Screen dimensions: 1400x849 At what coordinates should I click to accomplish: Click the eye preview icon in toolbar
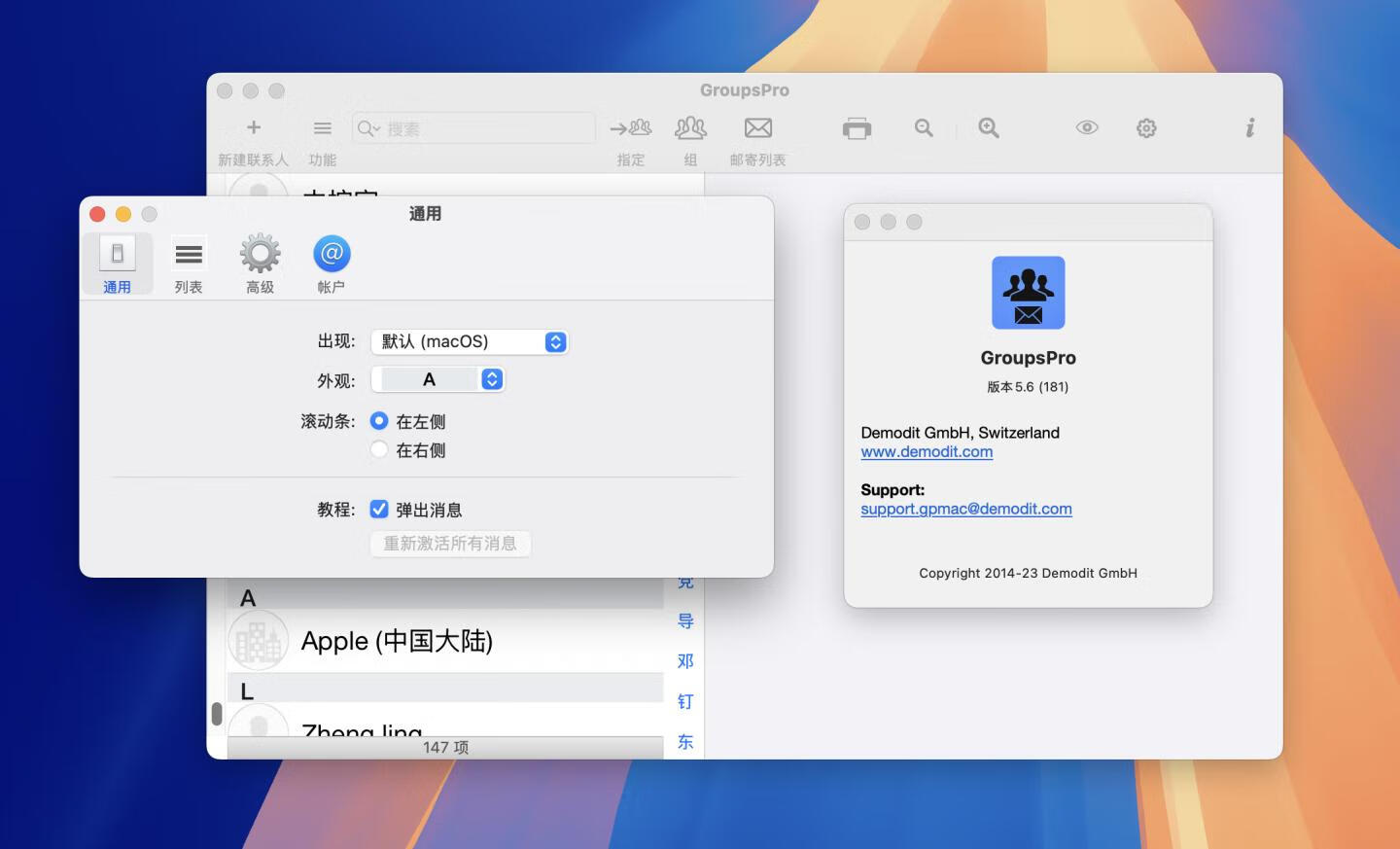click(1087, 127)
